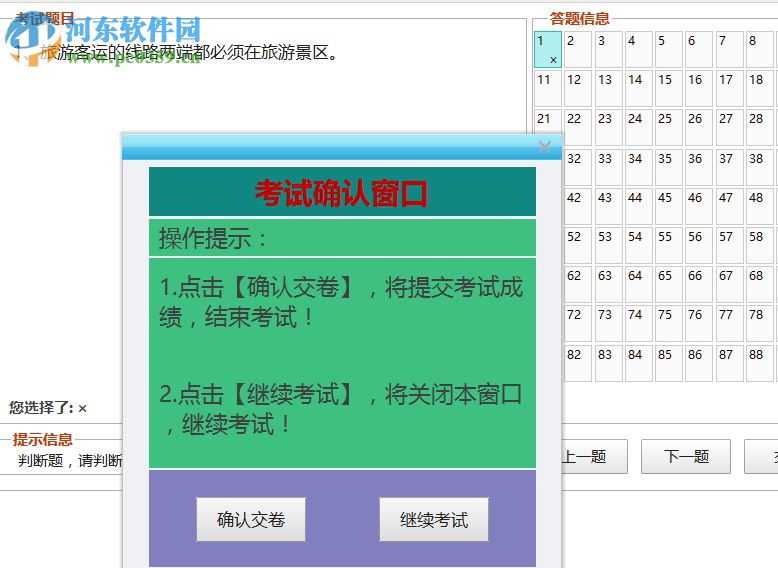Pick question 46 cell

699,207
